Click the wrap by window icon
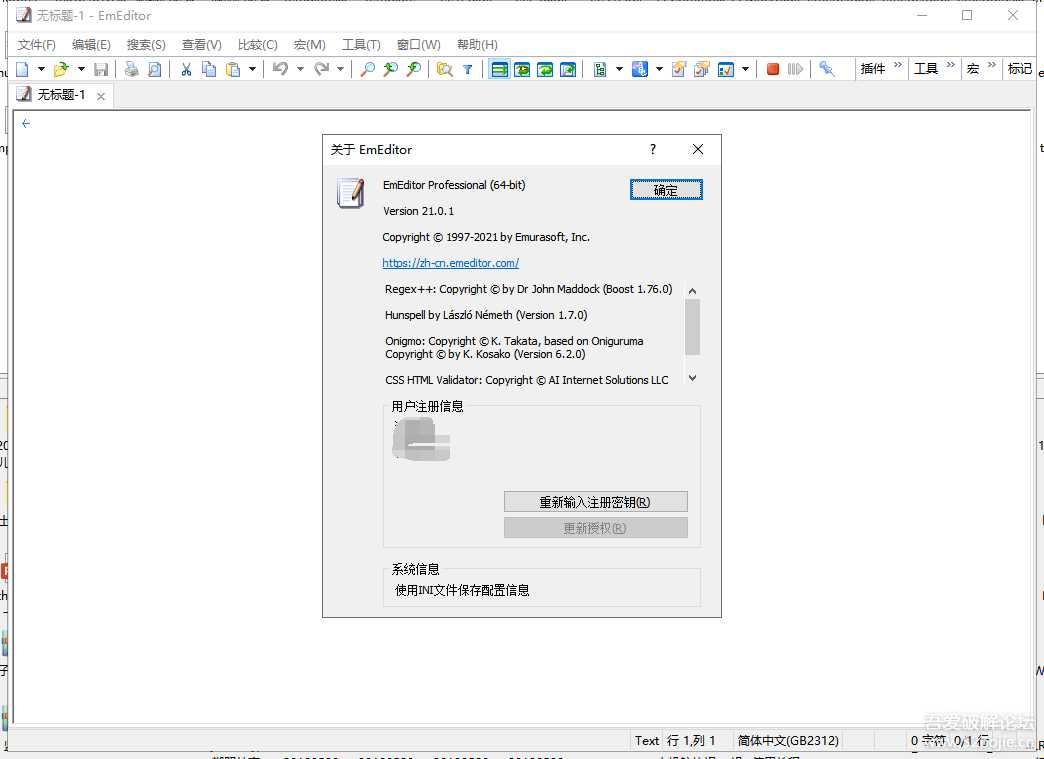 (x=545, y=69)
